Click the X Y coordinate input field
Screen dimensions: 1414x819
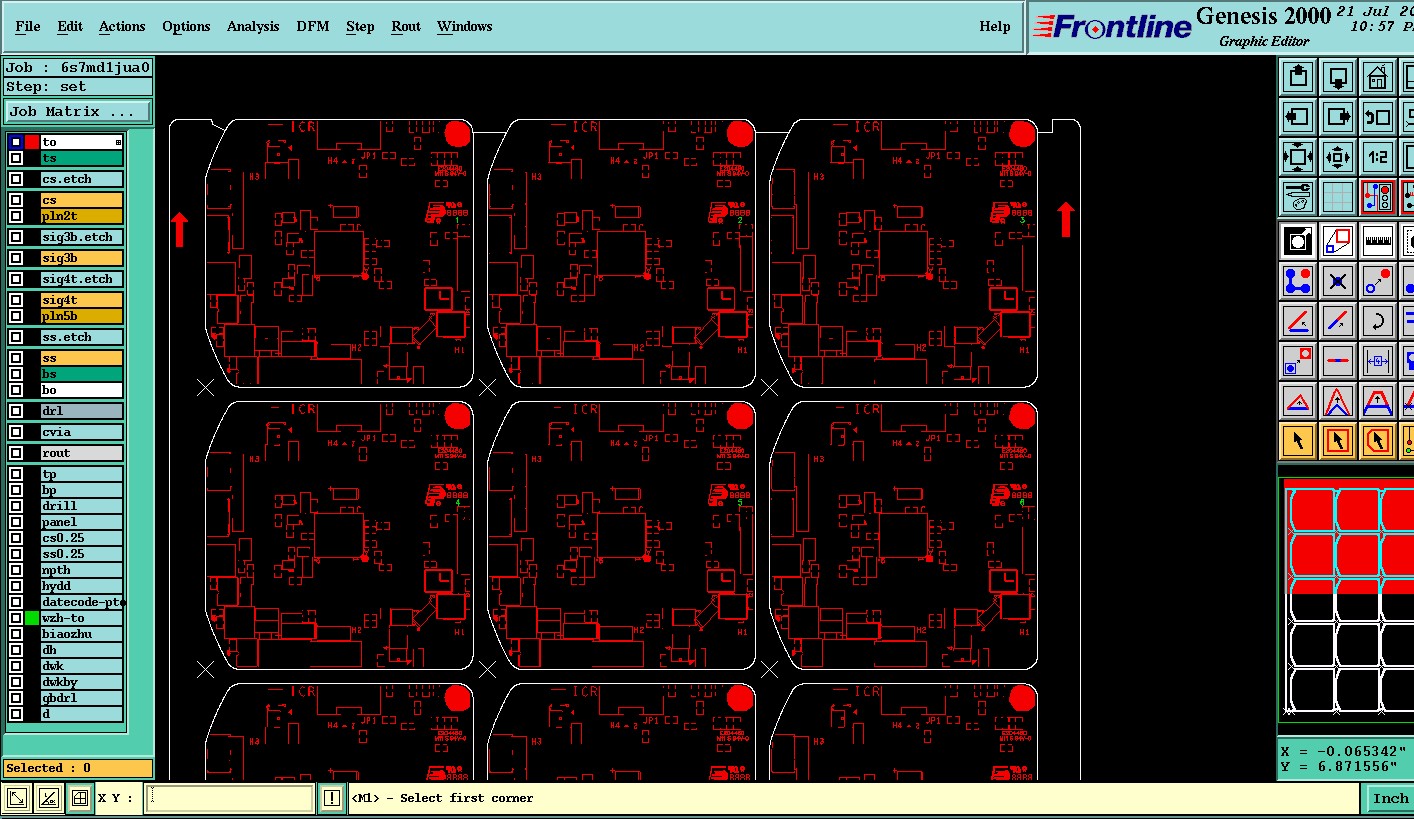(230, 798)
